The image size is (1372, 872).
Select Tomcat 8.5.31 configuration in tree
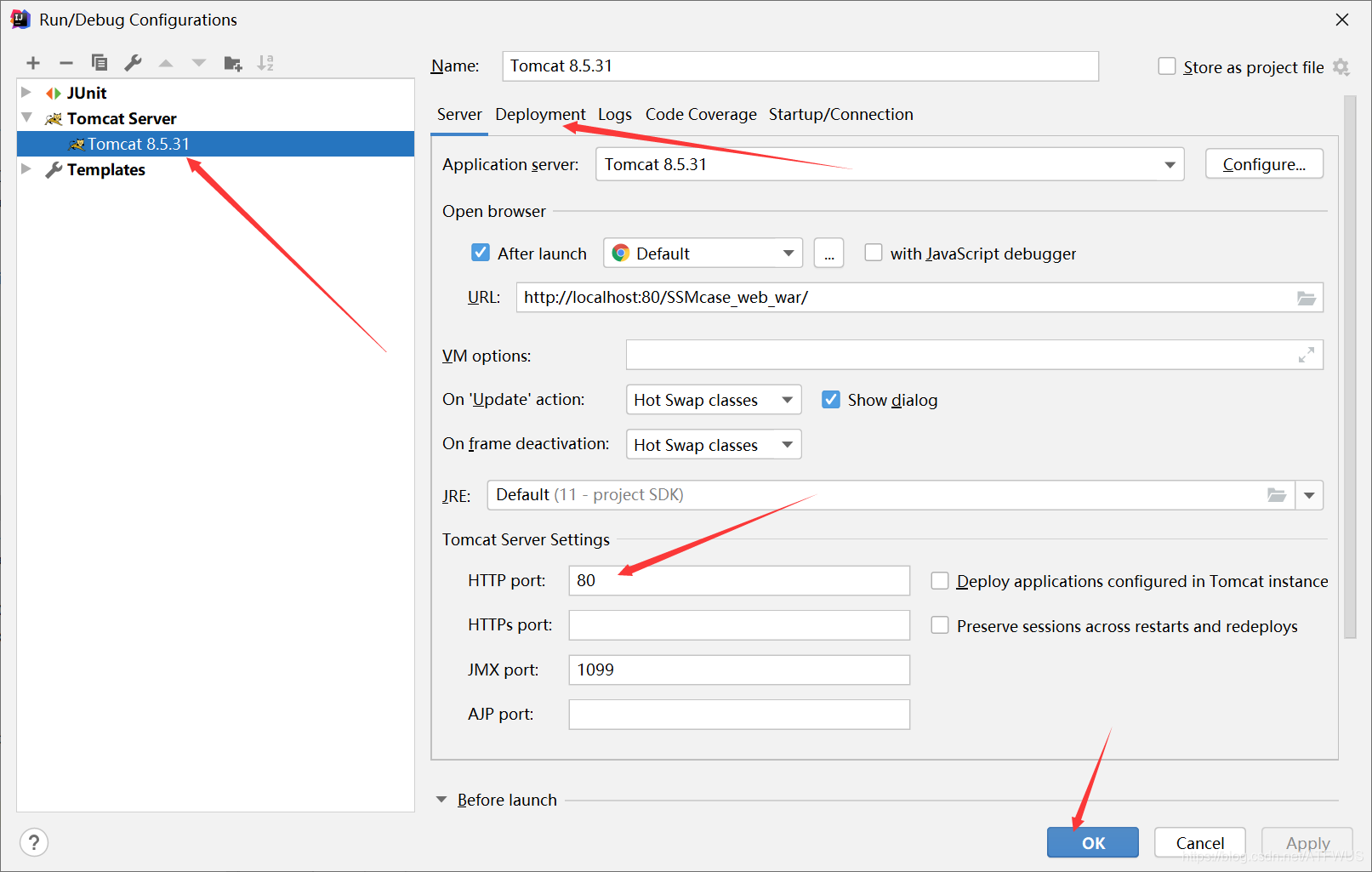pos(215,144)
